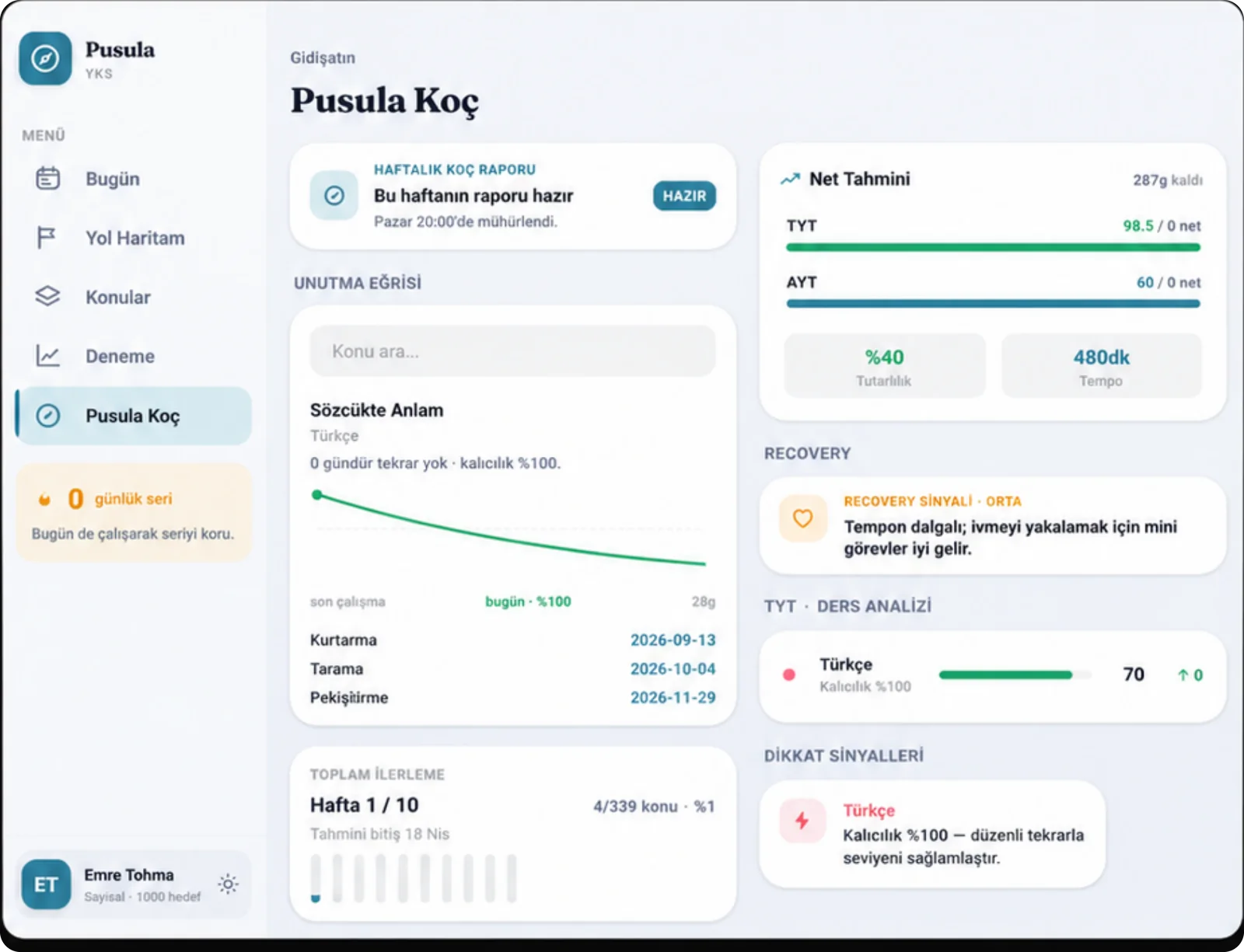Click the Emre Tohma profile name

tap(129, 875)
